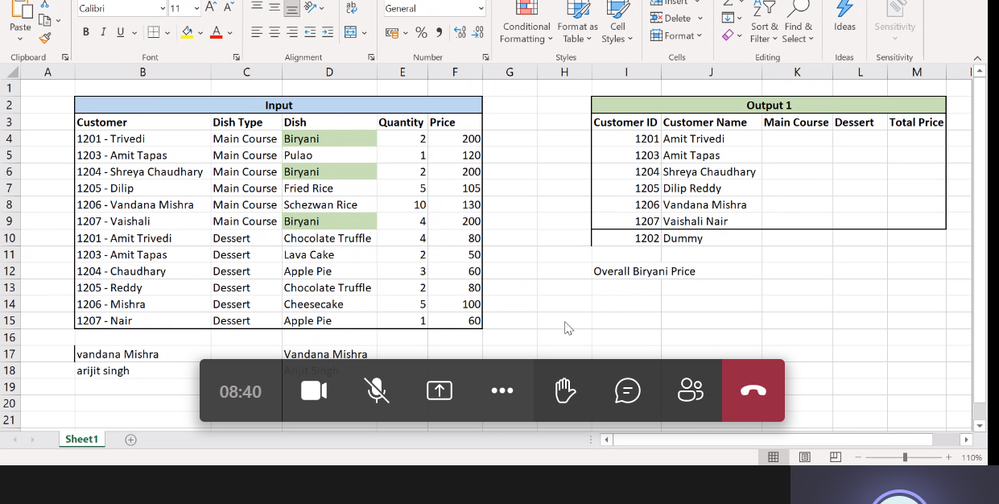Click the Copy icon

45,20
